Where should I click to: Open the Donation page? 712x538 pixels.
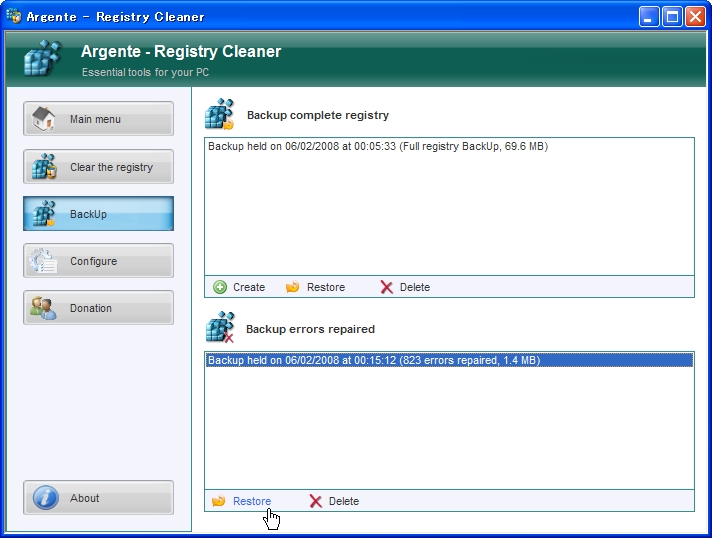[98, 307]
